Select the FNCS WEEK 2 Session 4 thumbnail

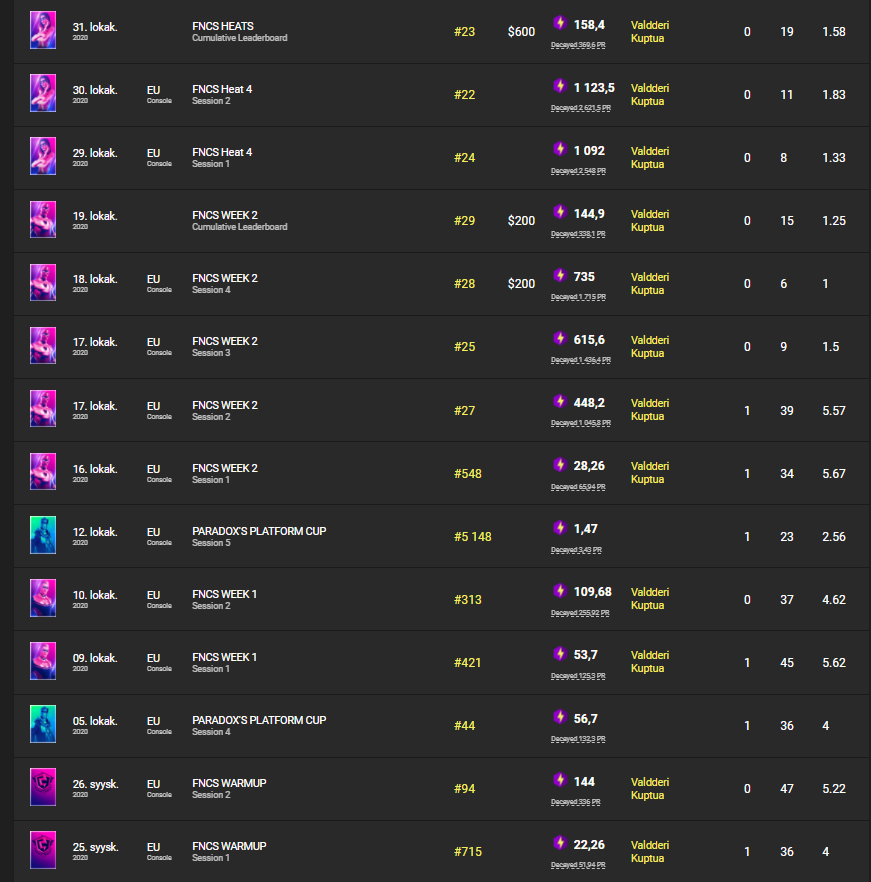tap(43, 282)
